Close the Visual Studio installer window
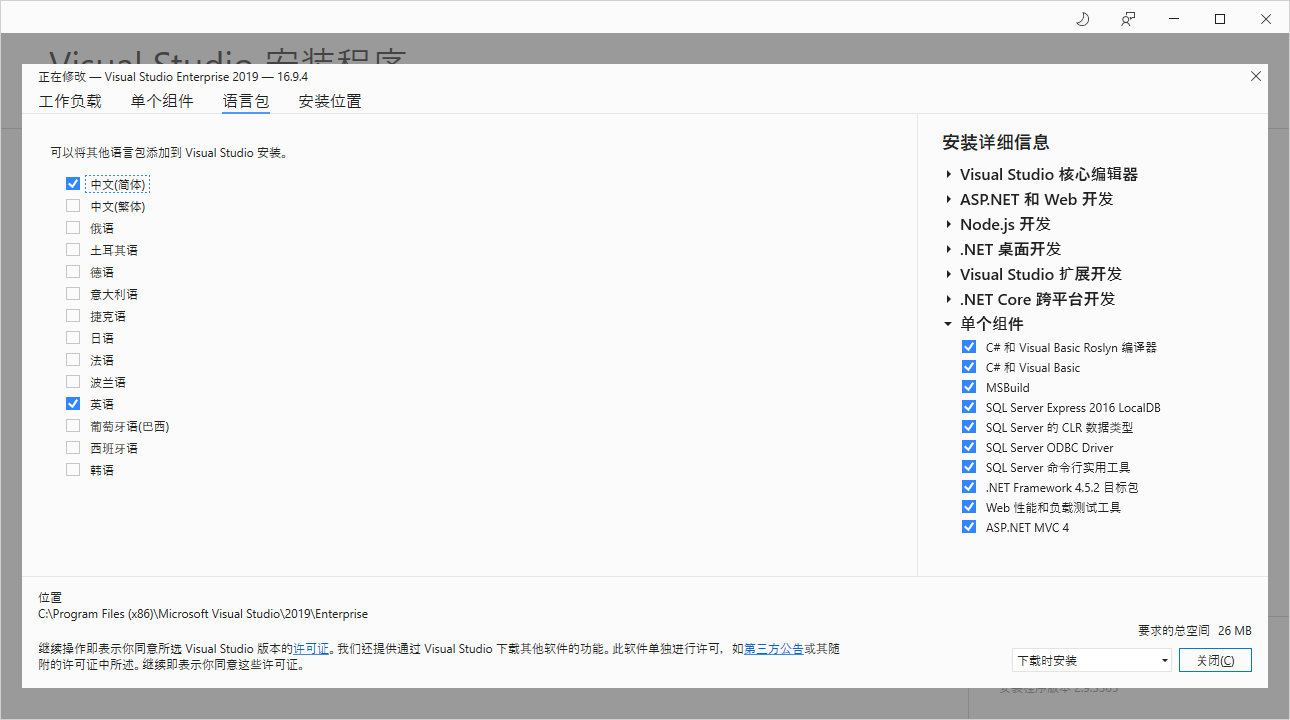The width and height of the screenshot is (1290, 720). click(1266, 19)
